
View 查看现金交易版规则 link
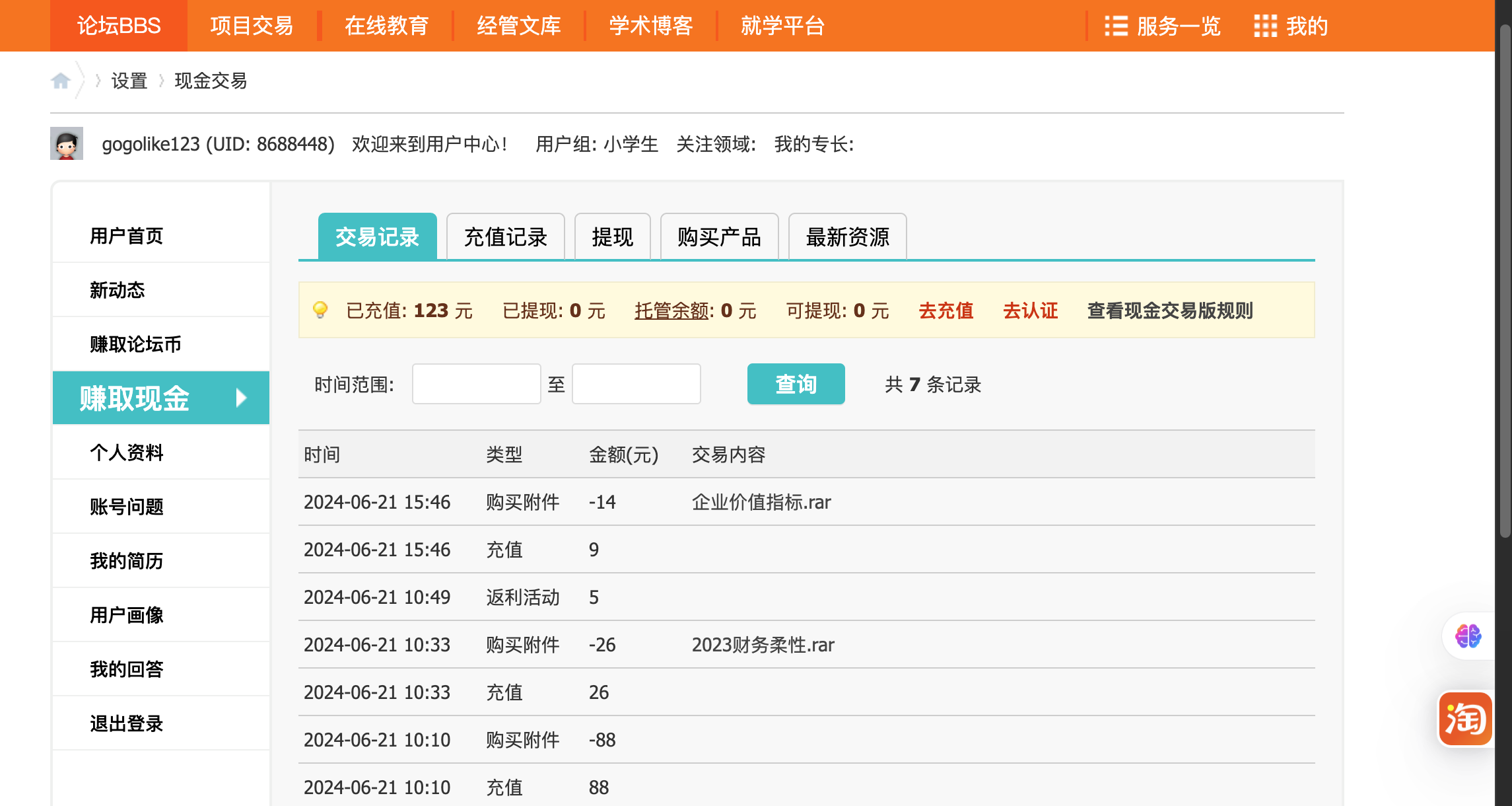pos(1169,311)
